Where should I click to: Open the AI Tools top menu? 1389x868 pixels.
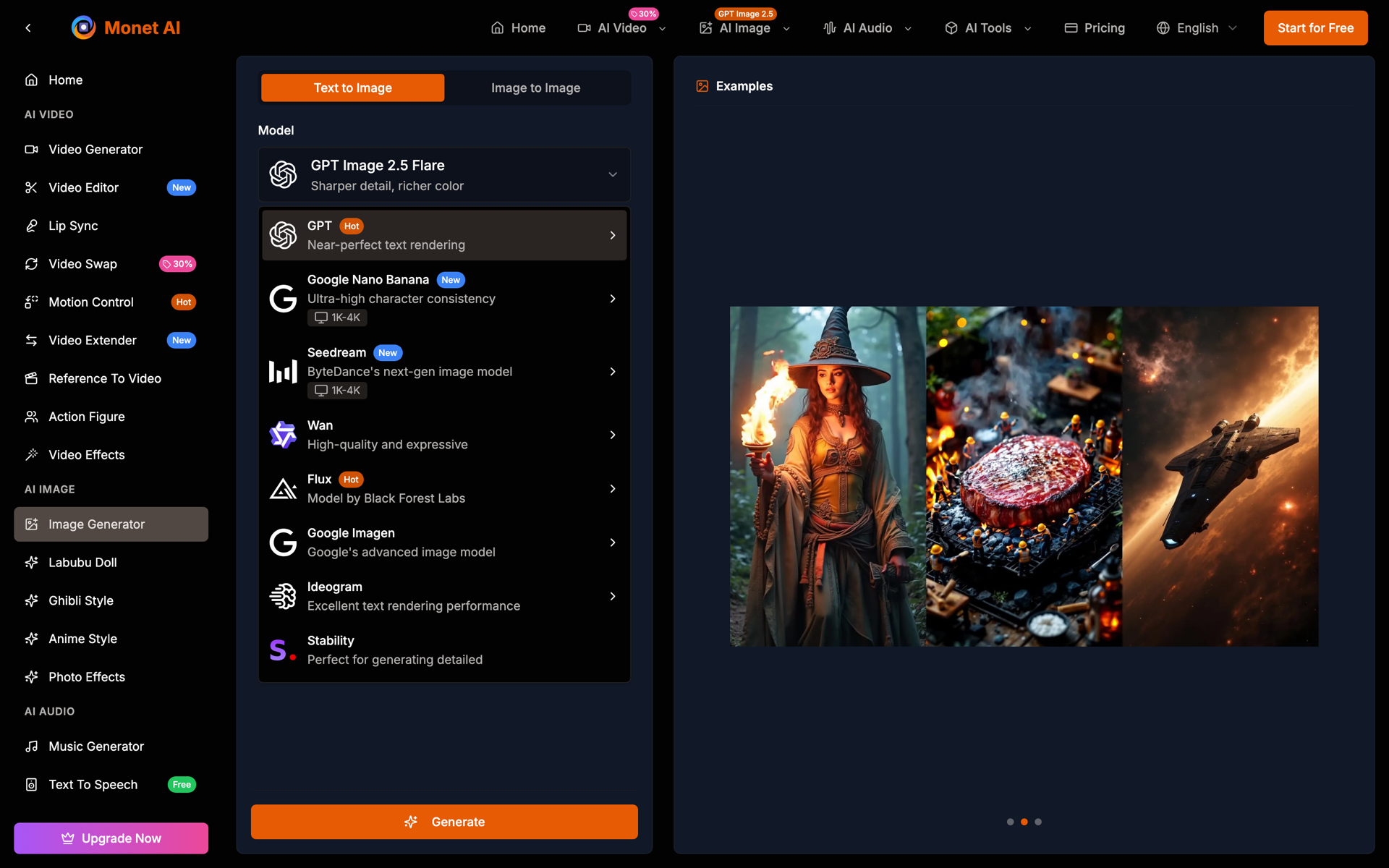(987, 28)
